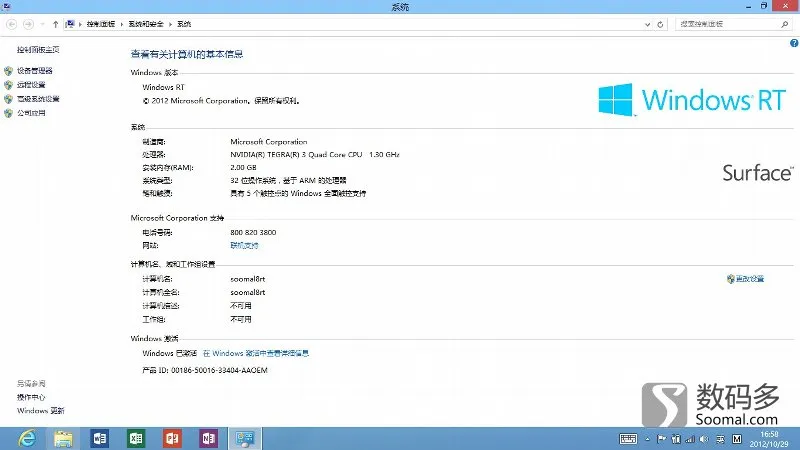Screen dimensions: 800x450
Task: Check the battery power tray icon
Action: 676,439
